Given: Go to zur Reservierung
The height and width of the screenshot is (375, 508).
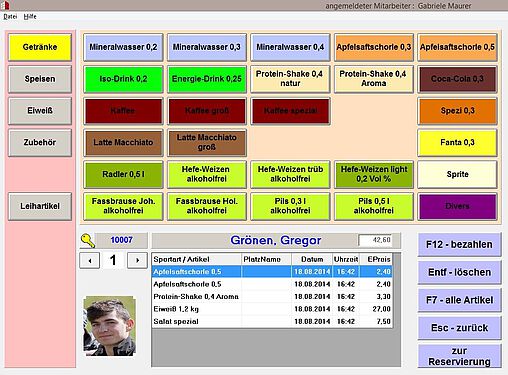Looking at the screenshot, I should 459,356.
